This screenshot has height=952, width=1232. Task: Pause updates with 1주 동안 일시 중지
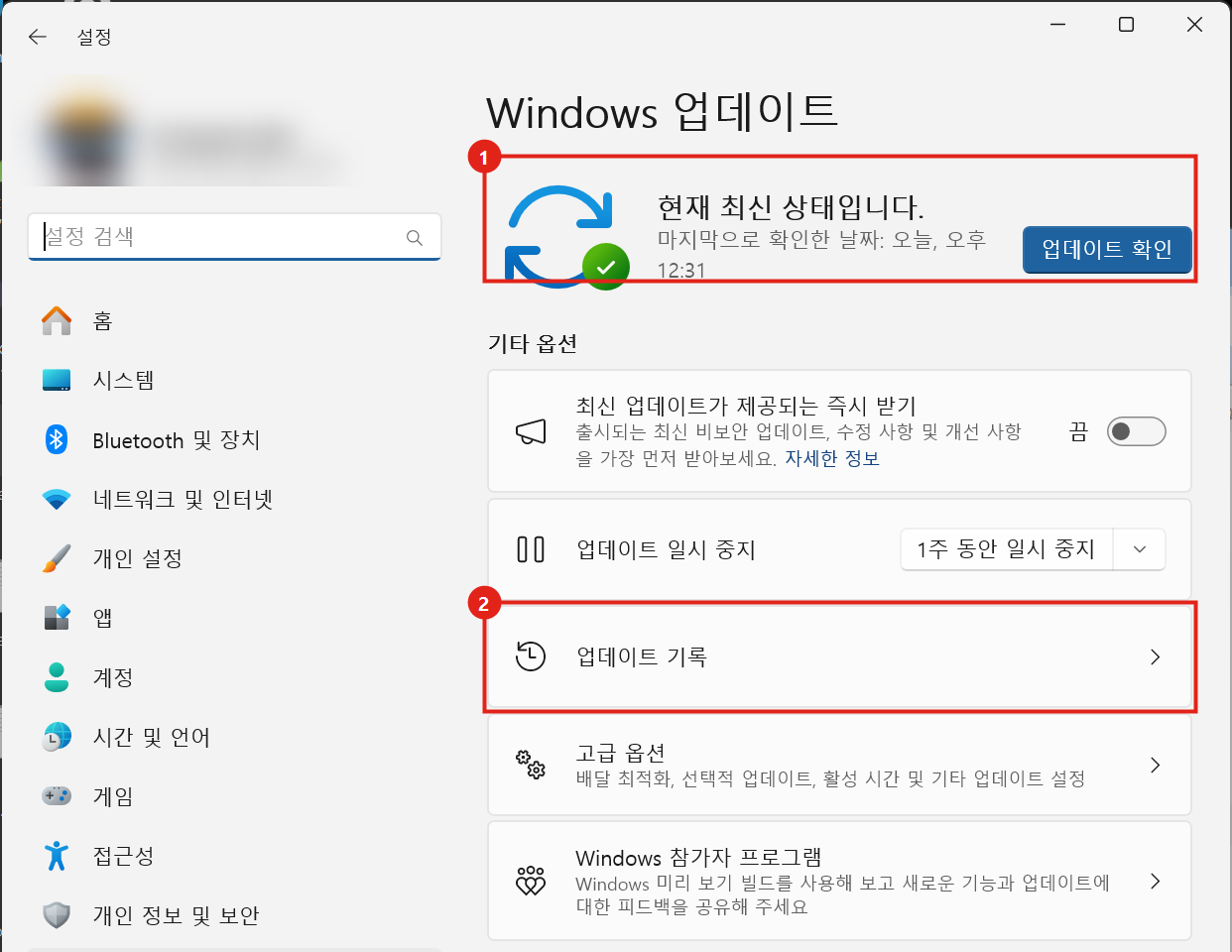[1007, 549]
